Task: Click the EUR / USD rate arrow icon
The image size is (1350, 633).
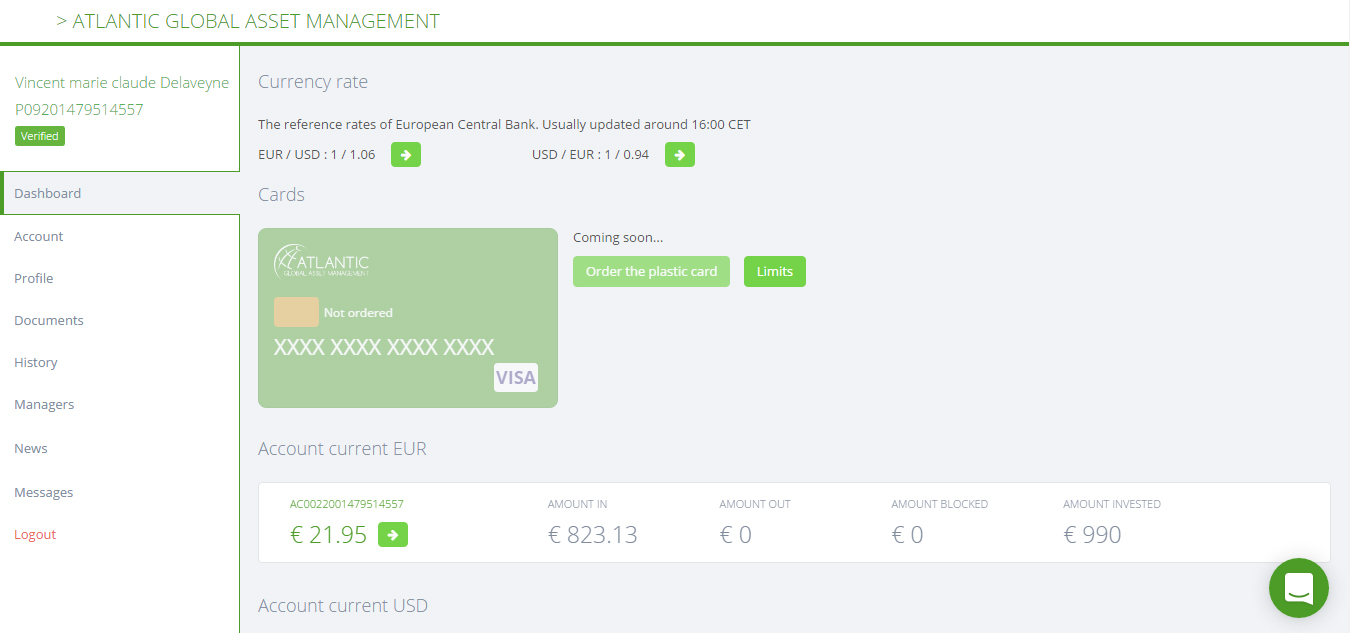Action: 406,155
